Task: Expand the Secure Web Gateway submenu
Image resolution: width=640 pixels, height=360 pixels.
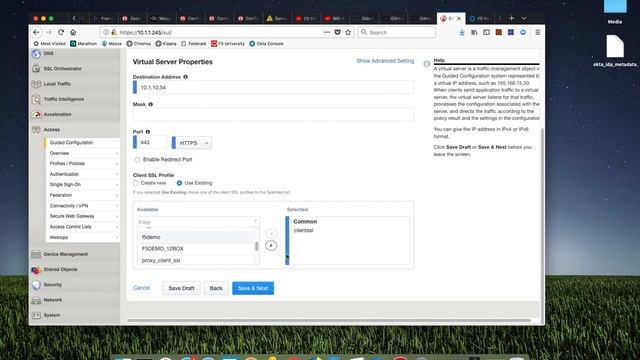Action: (116, 216)
